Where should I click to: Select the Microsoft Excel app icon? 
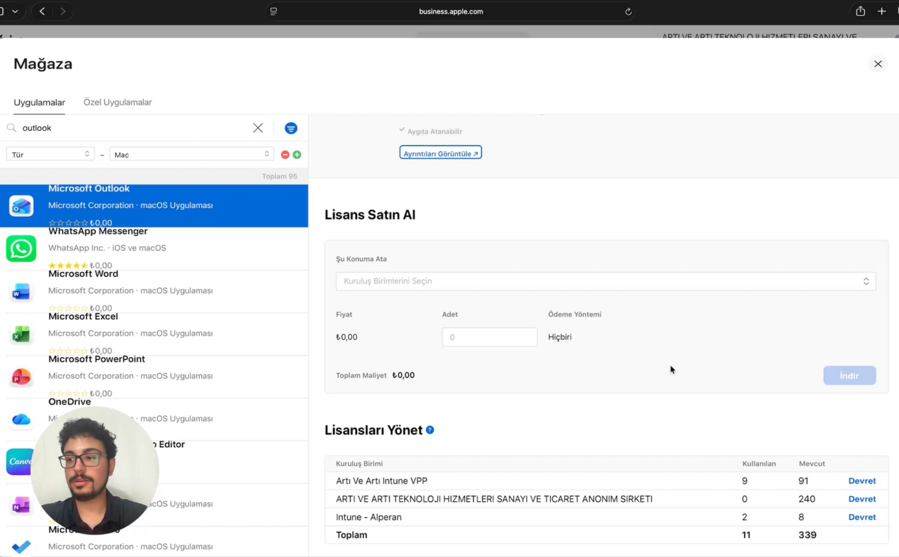click(x=21, y=334)
